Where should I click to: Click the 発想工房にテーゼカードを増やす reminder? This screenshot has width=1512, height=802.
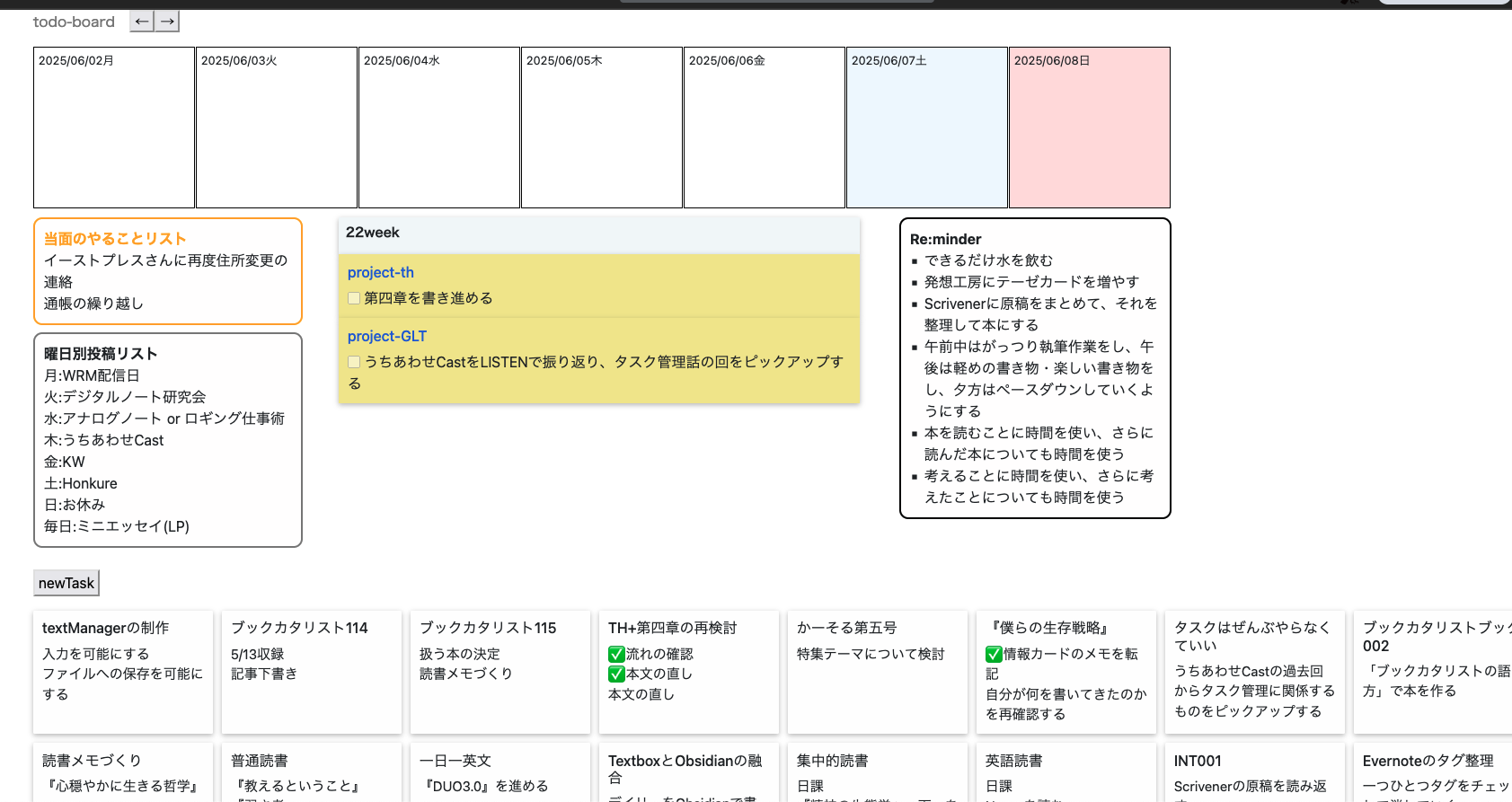pos(1031,282)
